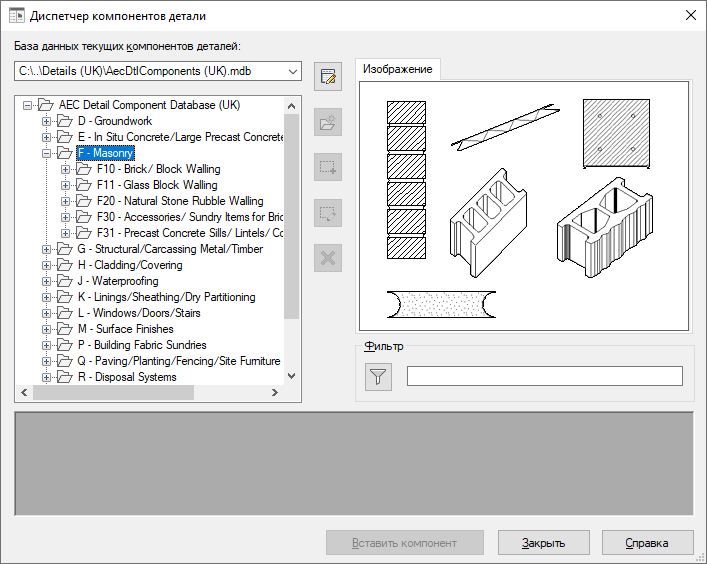Select J - Waterproofing tree item
The height and width of the screenshot is (564, 707).
click(118, 281)
